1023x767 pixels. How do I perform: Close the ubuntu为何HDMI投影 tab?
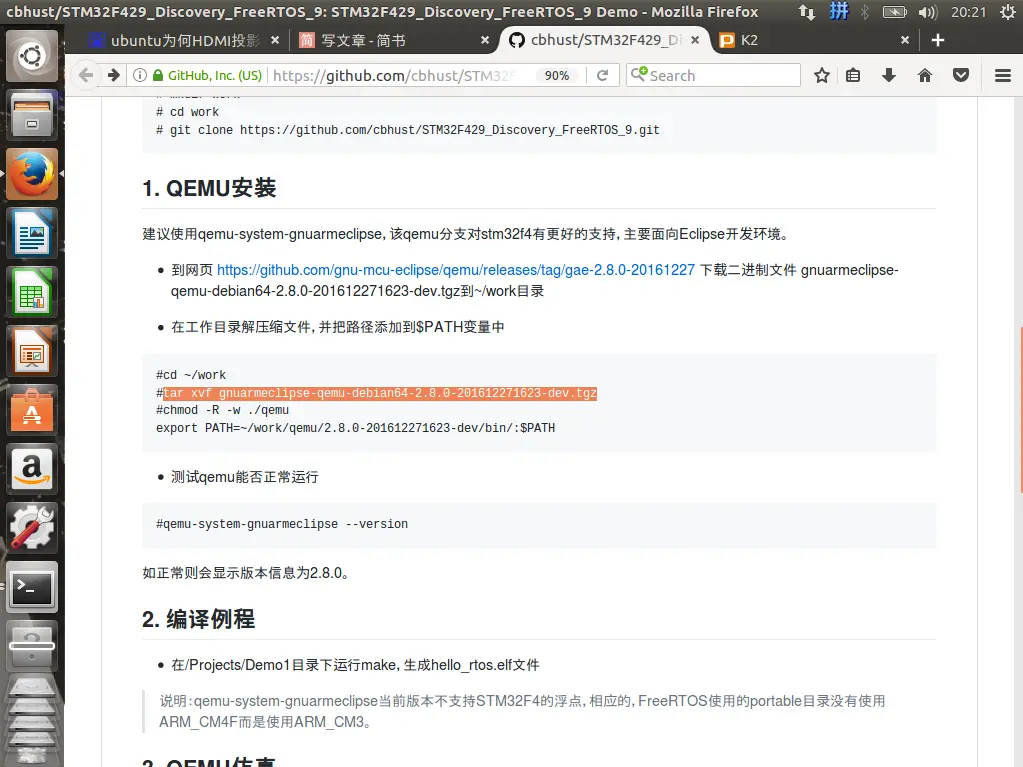click(275, 40)
